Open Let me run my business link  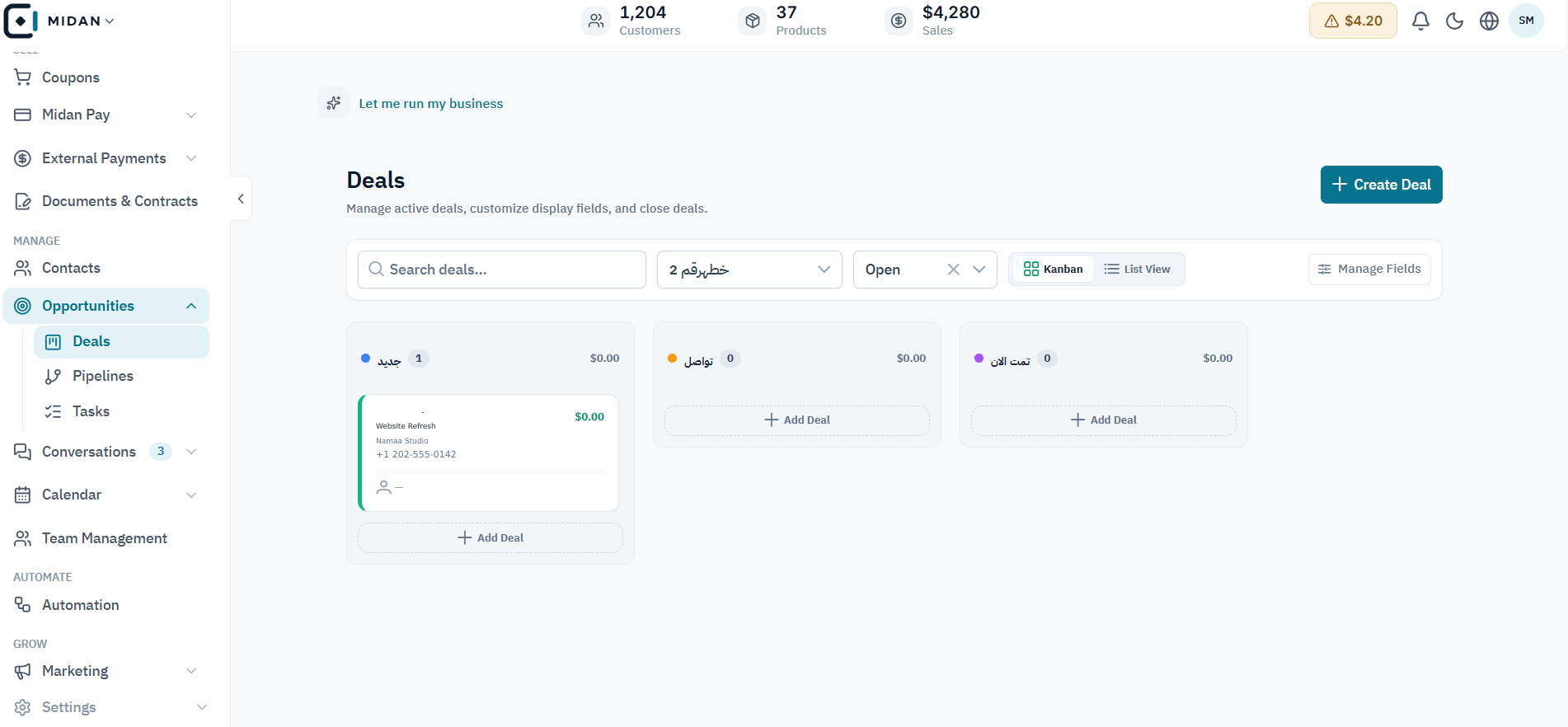click(431, 103)
